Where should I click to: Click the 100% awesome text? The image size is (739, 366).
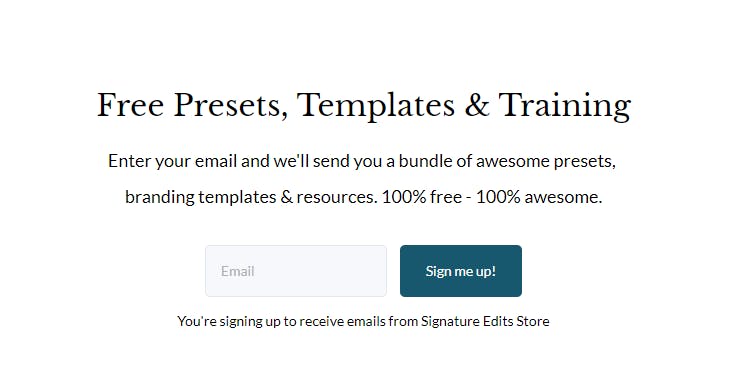(539, 196)
